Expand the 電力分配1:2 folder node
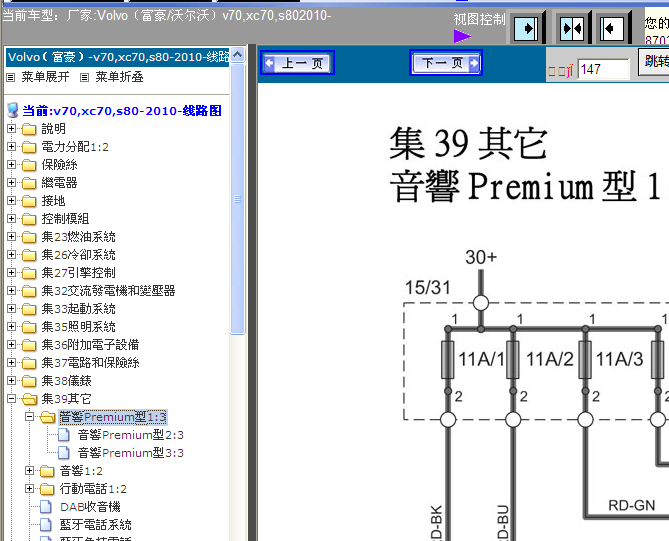 [x=12, y=146]
